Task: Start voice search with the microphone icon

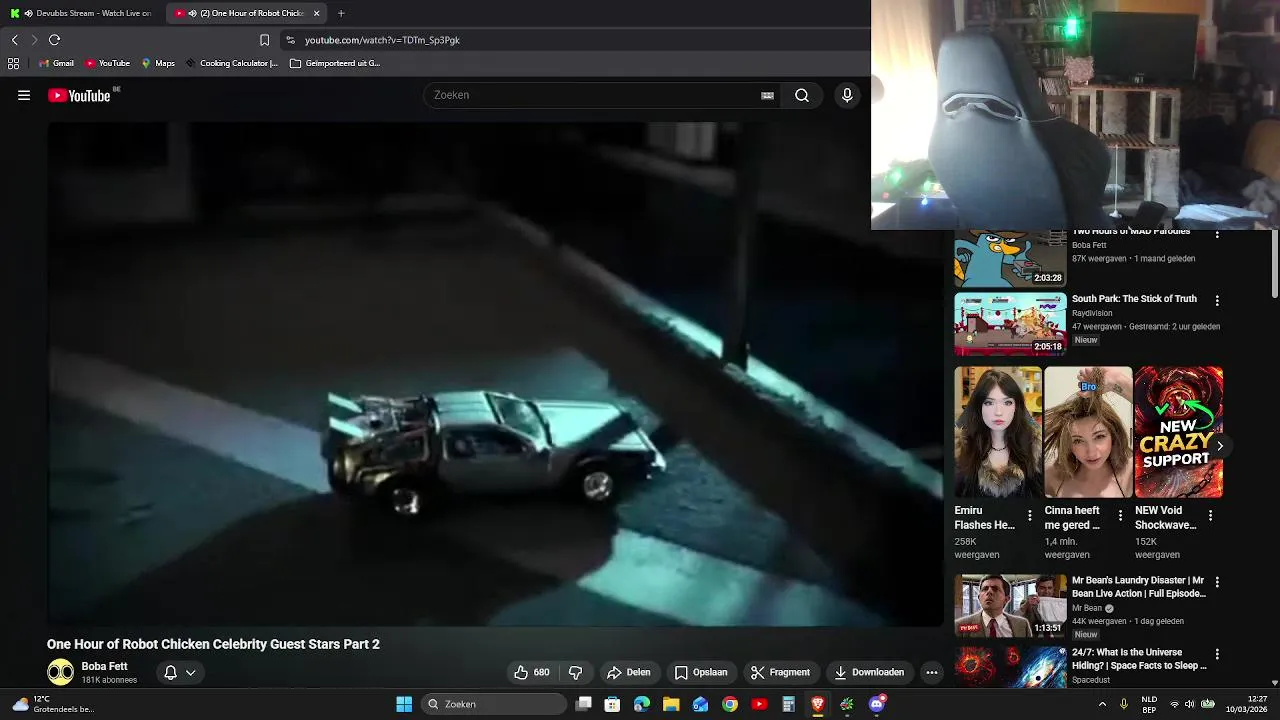Action: tap(847, 95)
